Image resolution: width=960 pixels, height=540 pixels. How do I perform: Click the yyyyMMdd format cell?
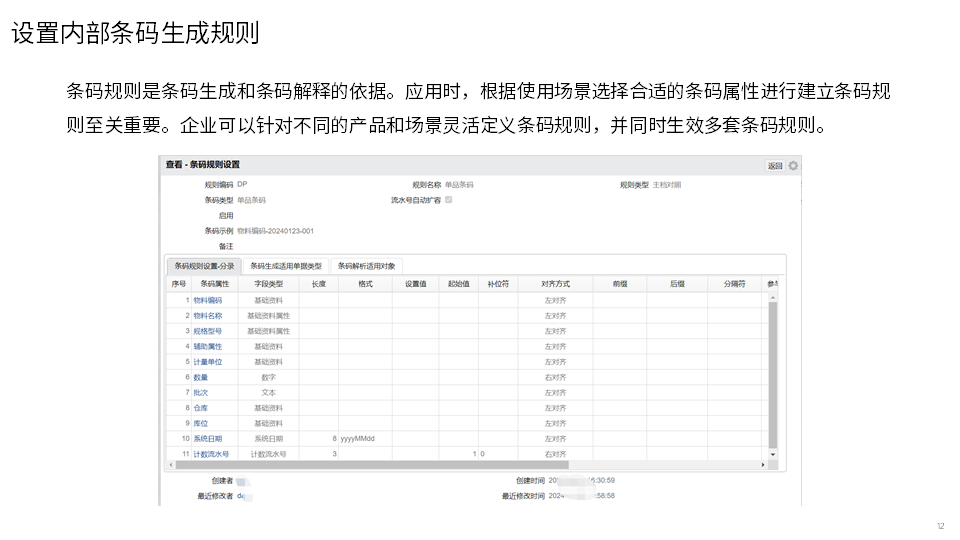click(x=357, y=438)
